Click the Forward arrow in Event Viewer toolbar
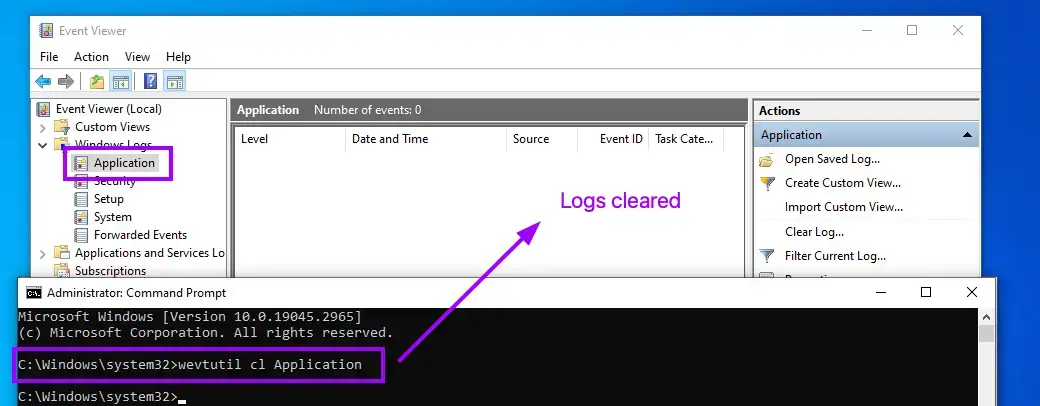 pos(66,82)
